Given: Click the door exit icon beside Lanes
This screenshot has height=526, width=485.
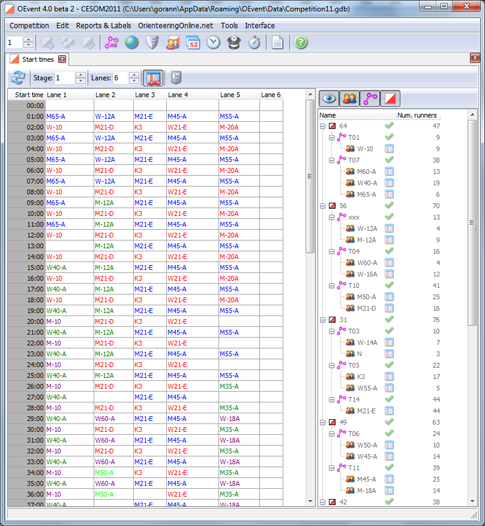Looking at the screenshot, I should point(176,78).
